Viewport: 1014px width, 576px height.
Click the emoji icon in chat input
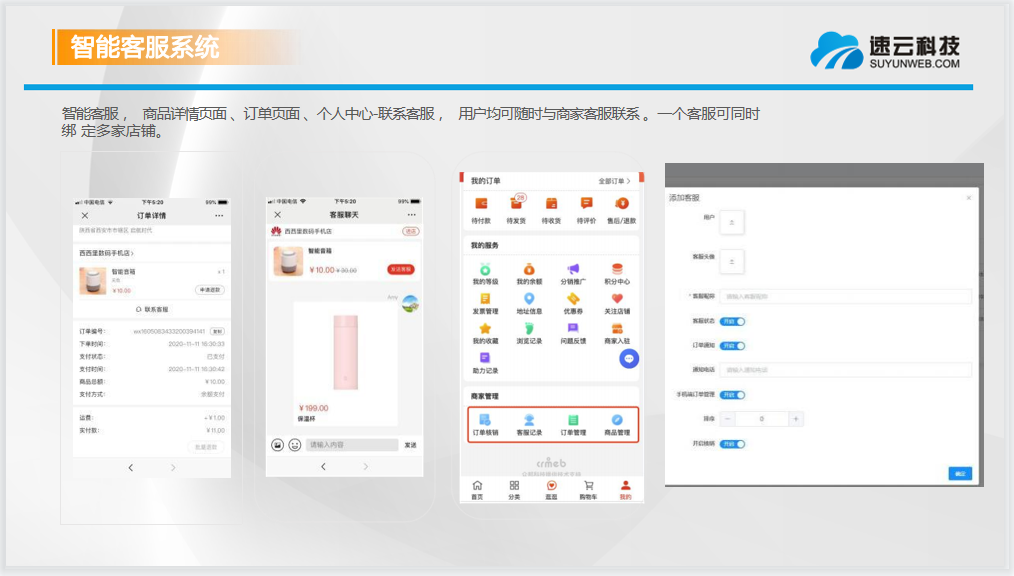tap(294, 445)
